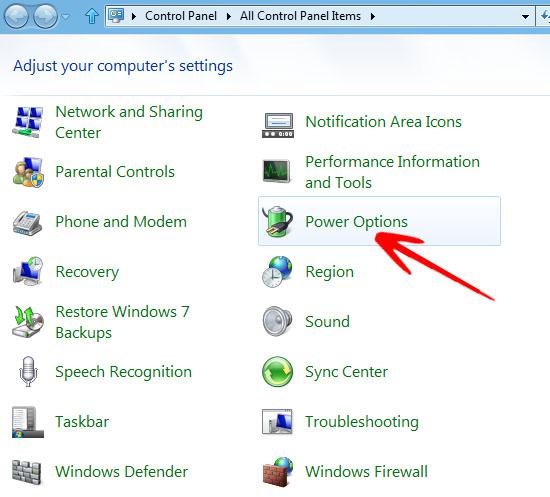The image size is (550, 497).
Task: Click the Sound speaker icon
Action: [x=277, y=321]
